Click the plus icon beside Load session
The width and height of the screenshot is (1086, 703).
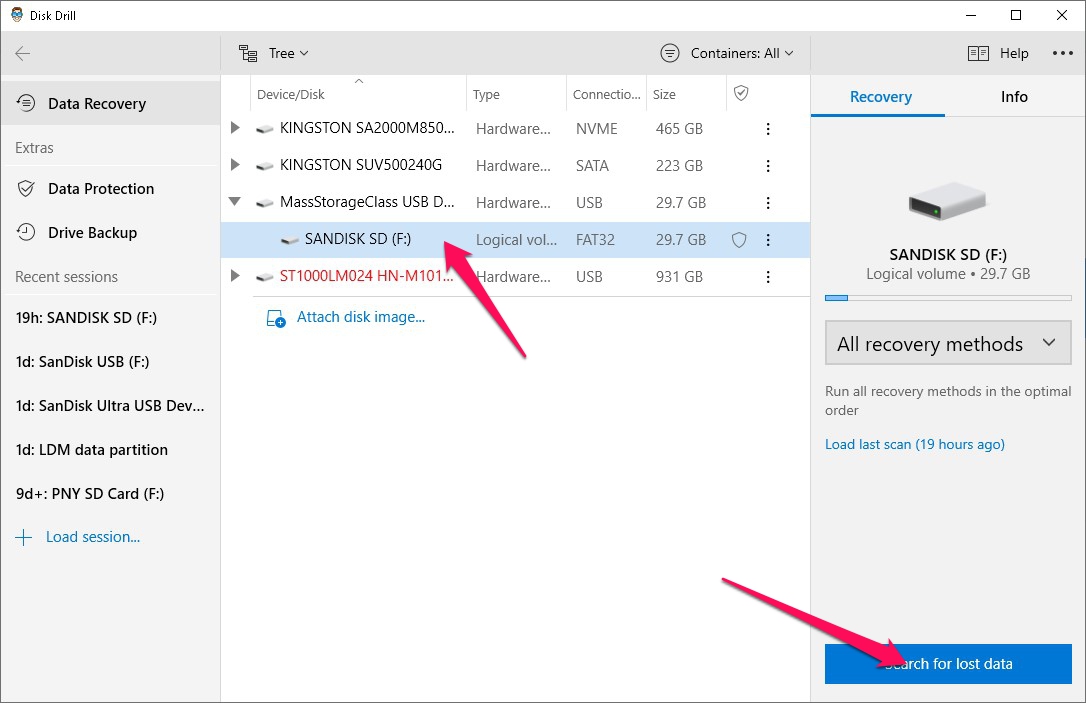tap(24, 537)
